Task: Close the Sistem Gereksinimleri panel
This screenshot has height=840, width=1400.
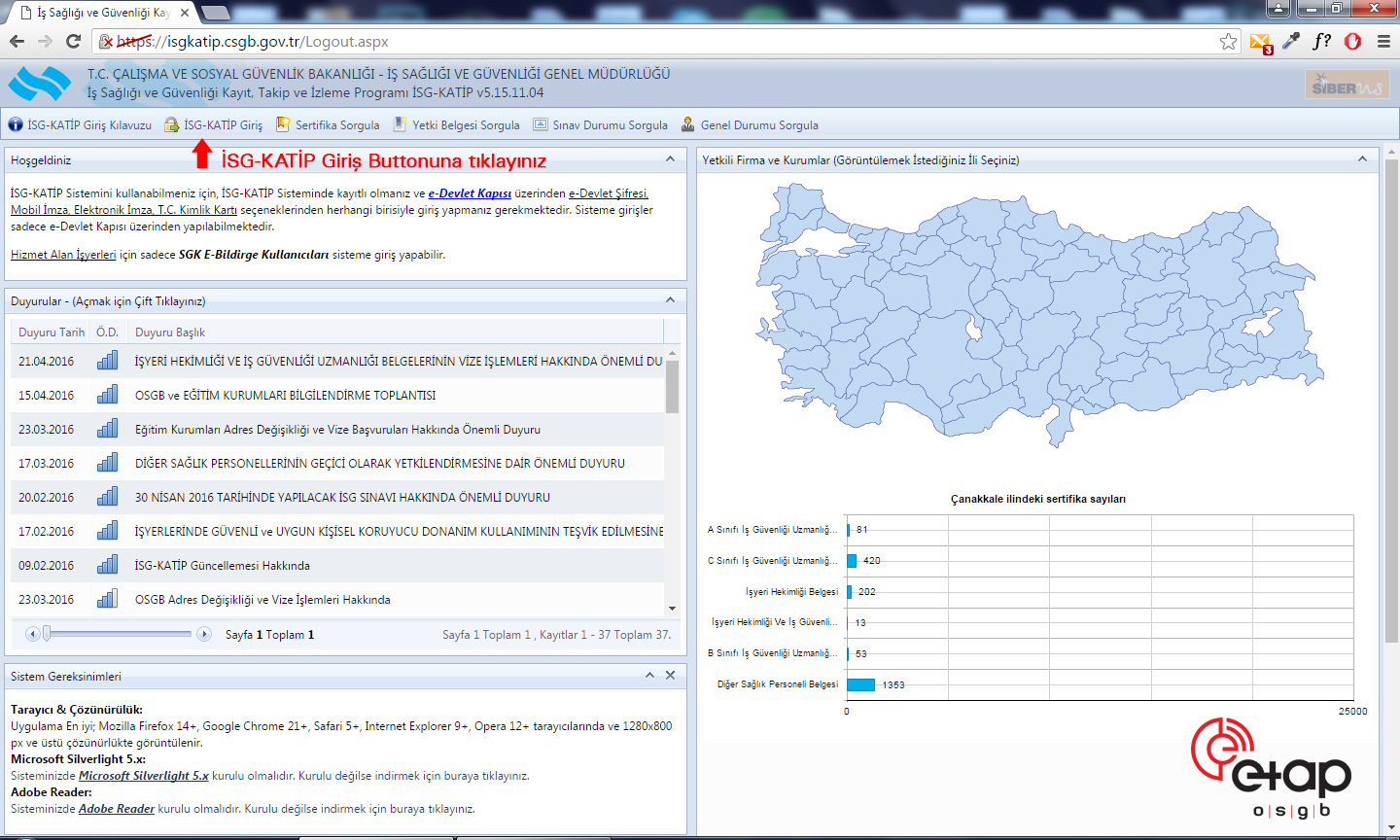Action: tap(670, 675)
